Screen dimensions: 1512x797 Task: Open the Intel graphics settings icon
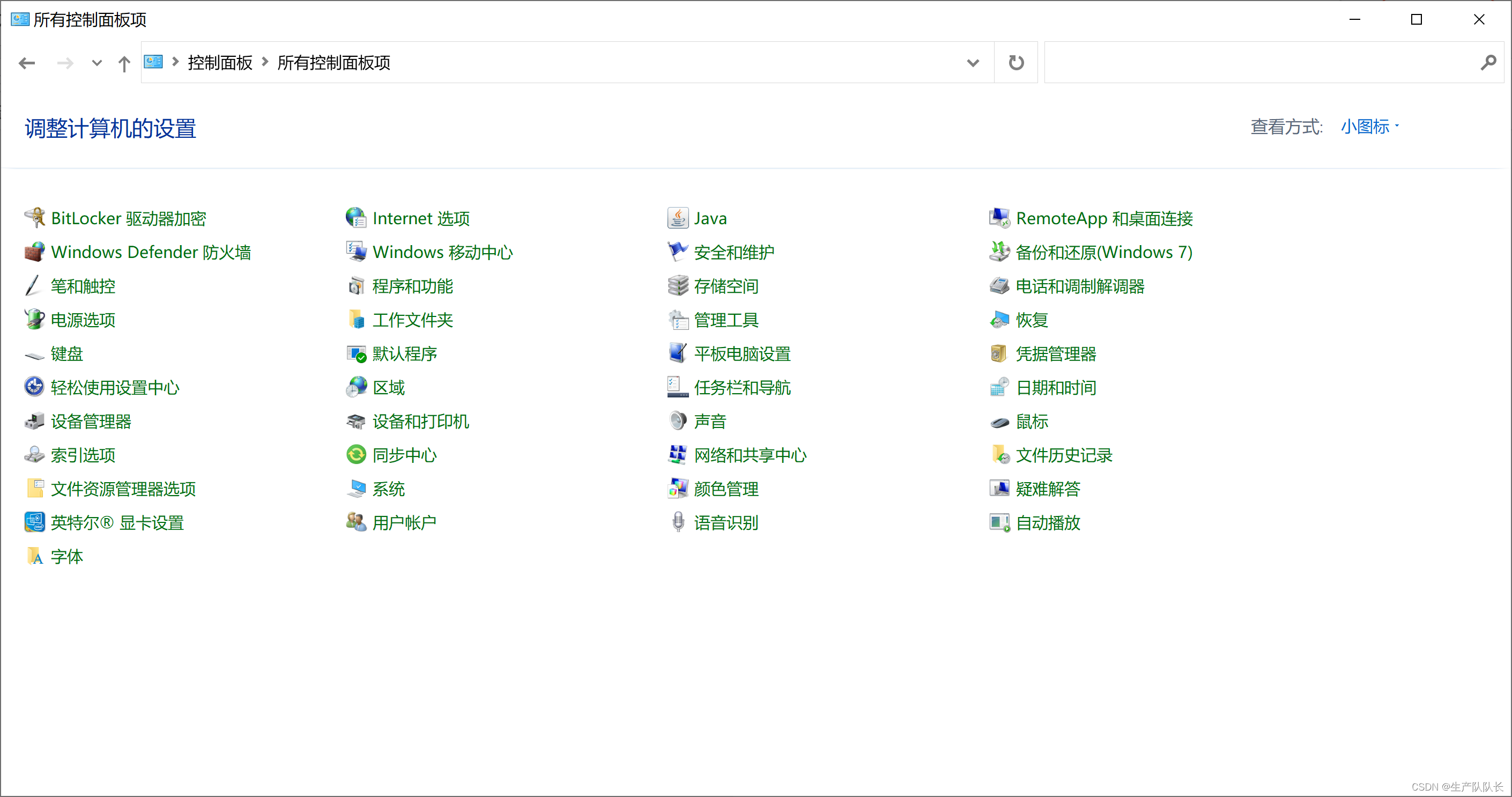[35, 522]
